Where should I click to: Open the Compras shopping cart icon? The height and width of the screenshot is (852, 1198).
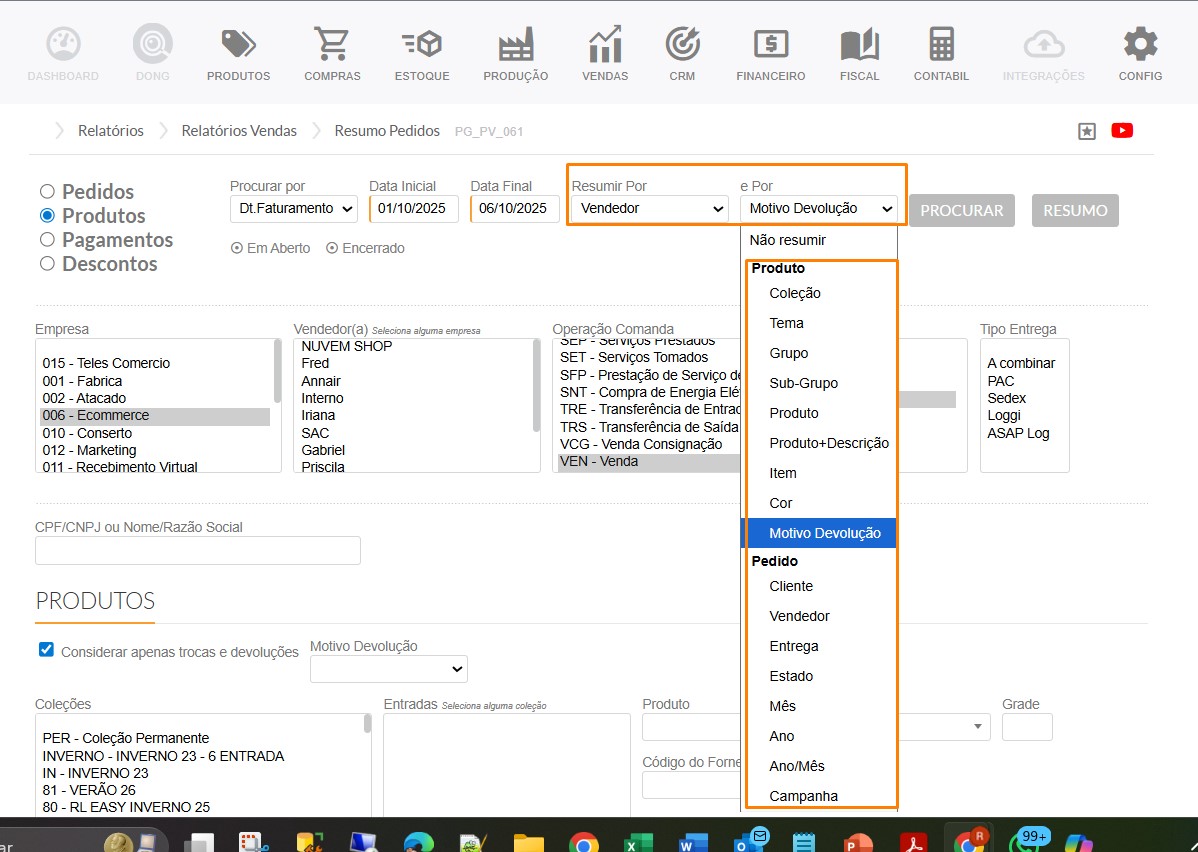pyautogui.click(x=332, y=45)
